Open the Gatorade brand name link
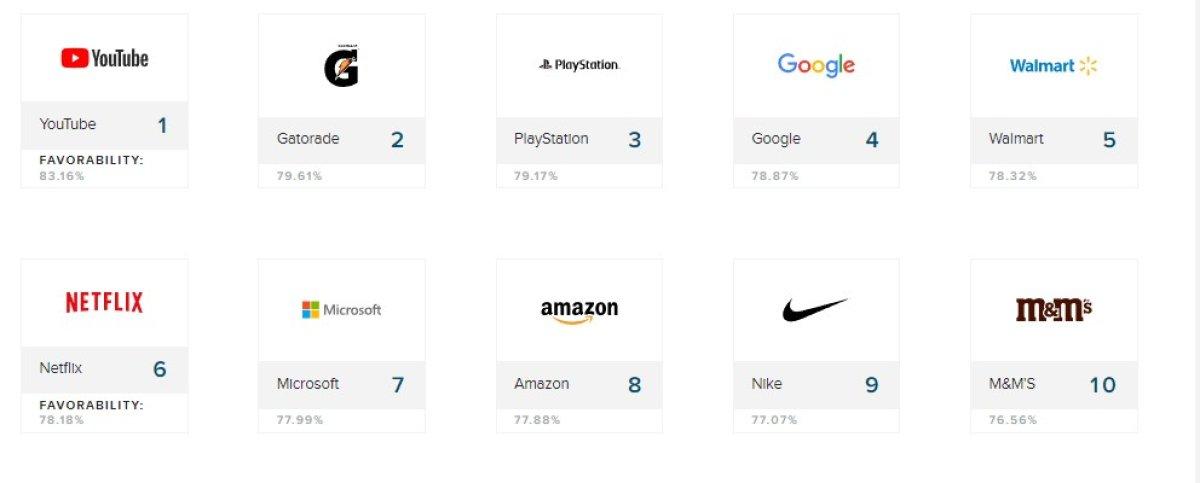Viewport: 1200px width, 483px height. click(308, 139)
